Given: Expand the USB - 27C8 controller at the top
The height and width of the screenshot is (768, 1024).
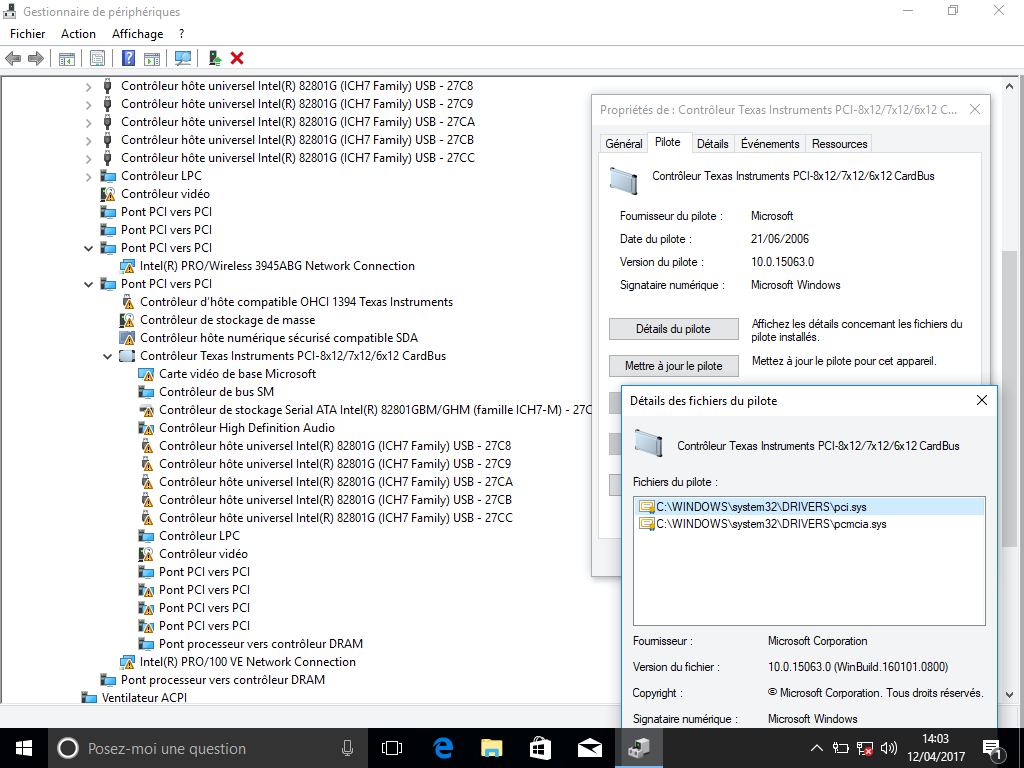Looking at the screenshot, I should [x=89, y=86].
